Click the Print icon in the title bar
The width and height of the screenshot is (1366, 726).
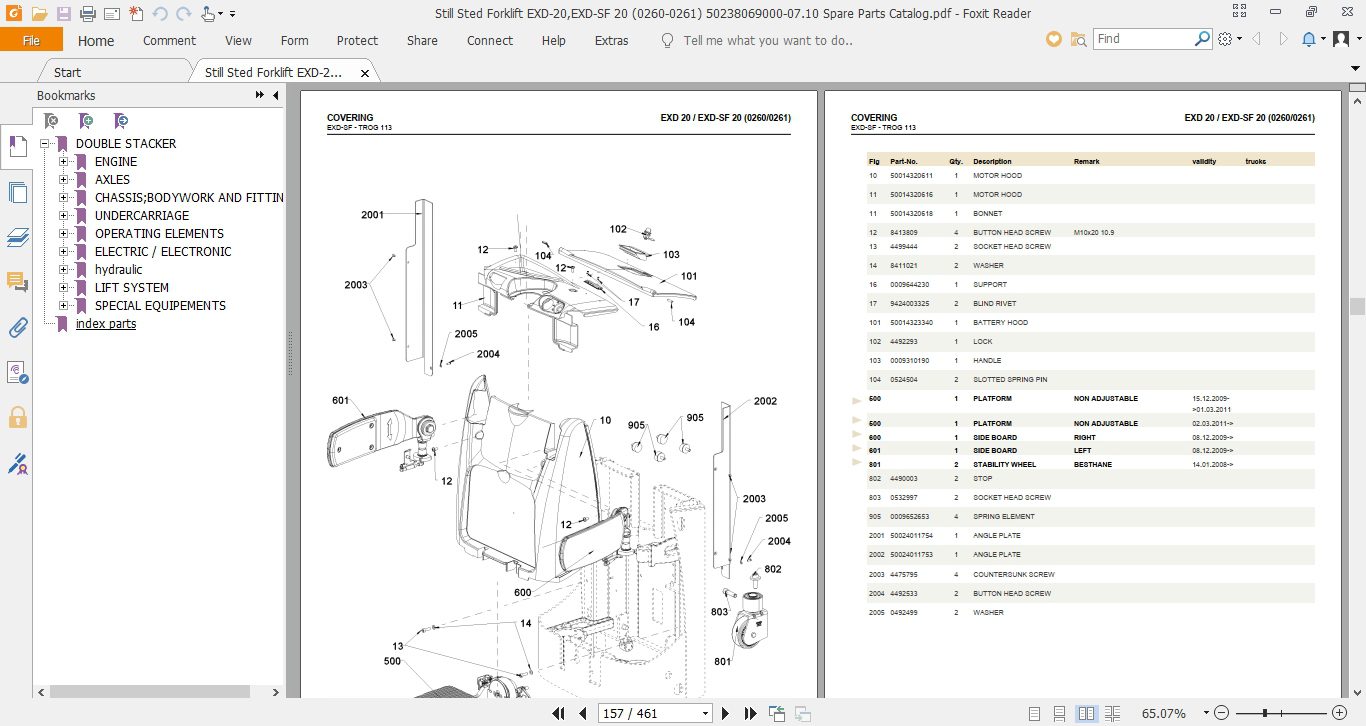click(x=88, y=14)
